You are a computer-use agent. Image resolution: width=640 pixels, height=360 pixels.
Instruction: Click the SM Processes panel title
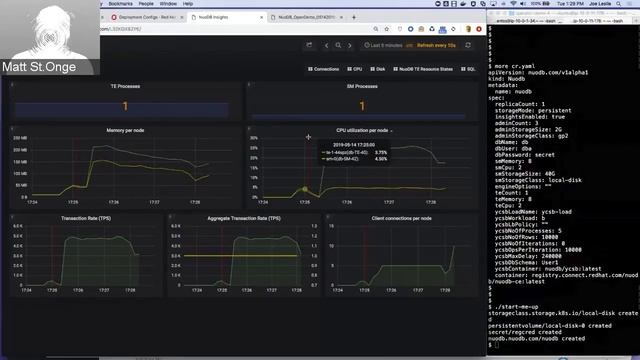pyautogui.click(x=362, y=86)
